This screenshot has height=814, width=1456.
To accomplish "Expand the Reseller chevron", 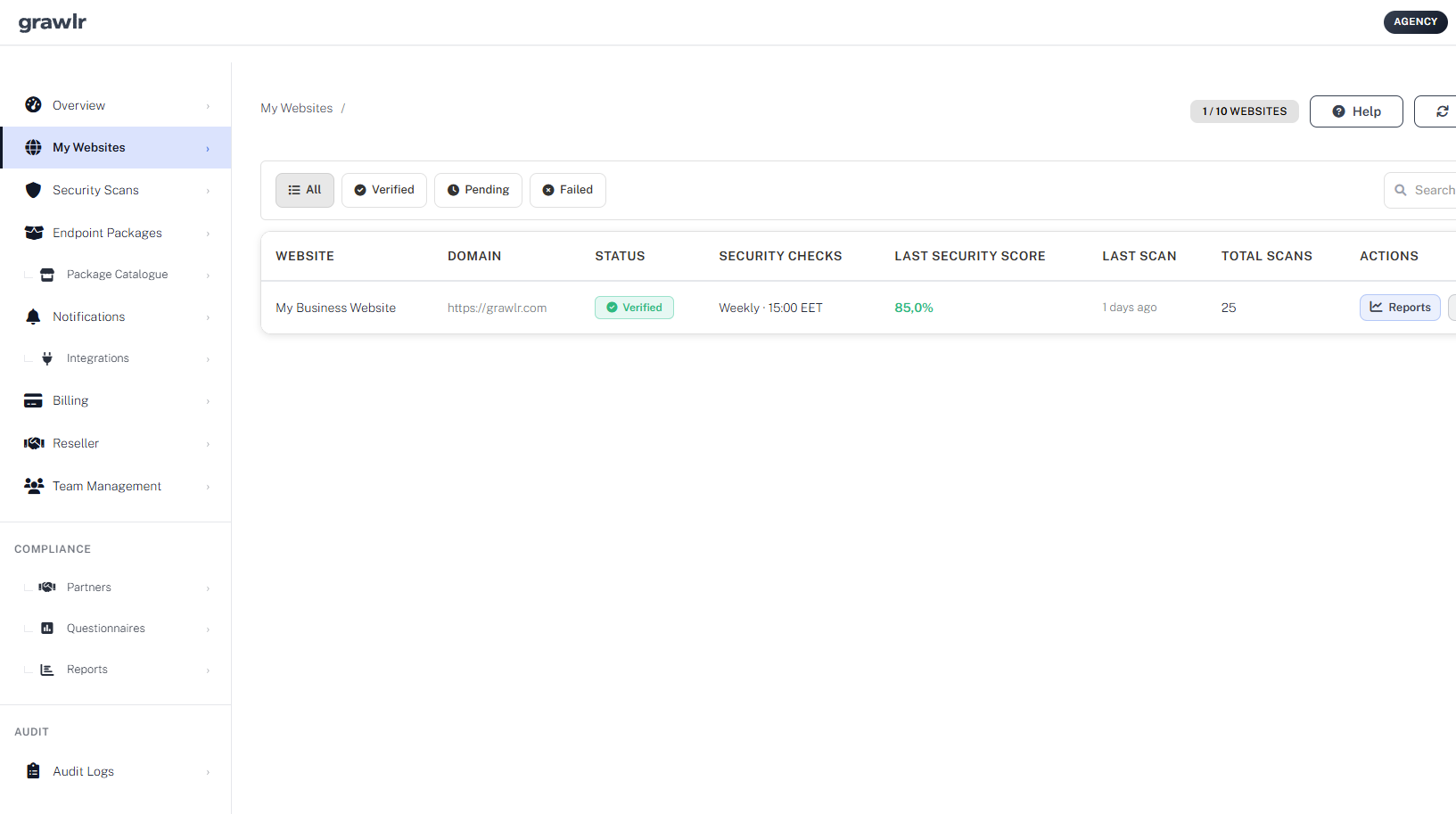I will point(208,444).
